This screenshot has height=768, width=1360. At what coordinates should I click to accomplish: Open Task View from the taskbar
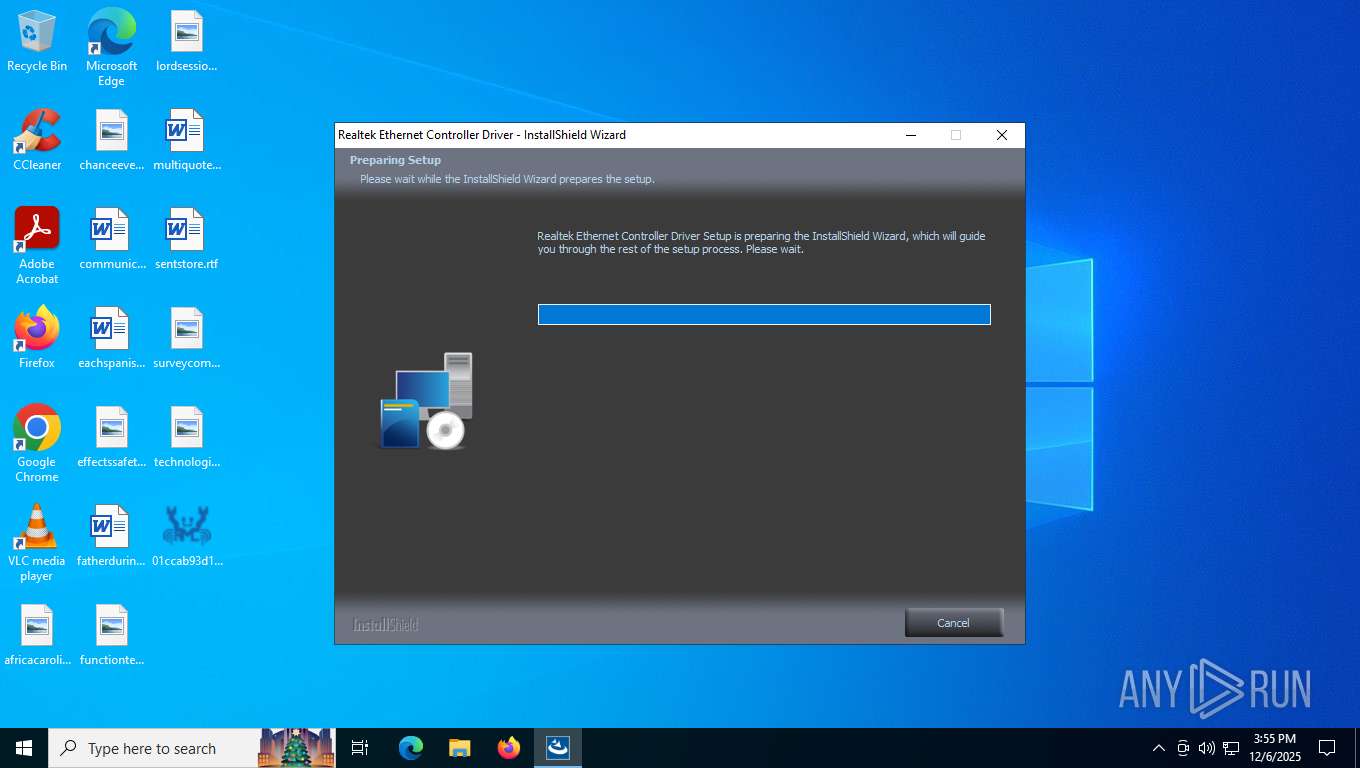(360, 748)
